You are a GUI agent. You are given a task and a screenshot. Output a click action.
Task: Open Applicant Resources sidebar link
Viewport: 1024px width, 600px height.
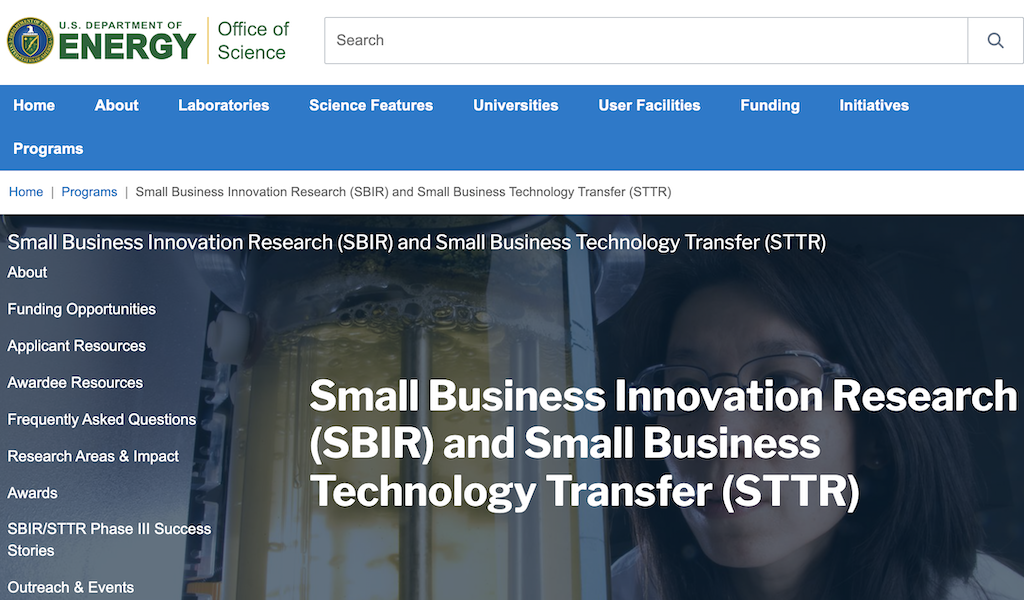pos(77,346)
